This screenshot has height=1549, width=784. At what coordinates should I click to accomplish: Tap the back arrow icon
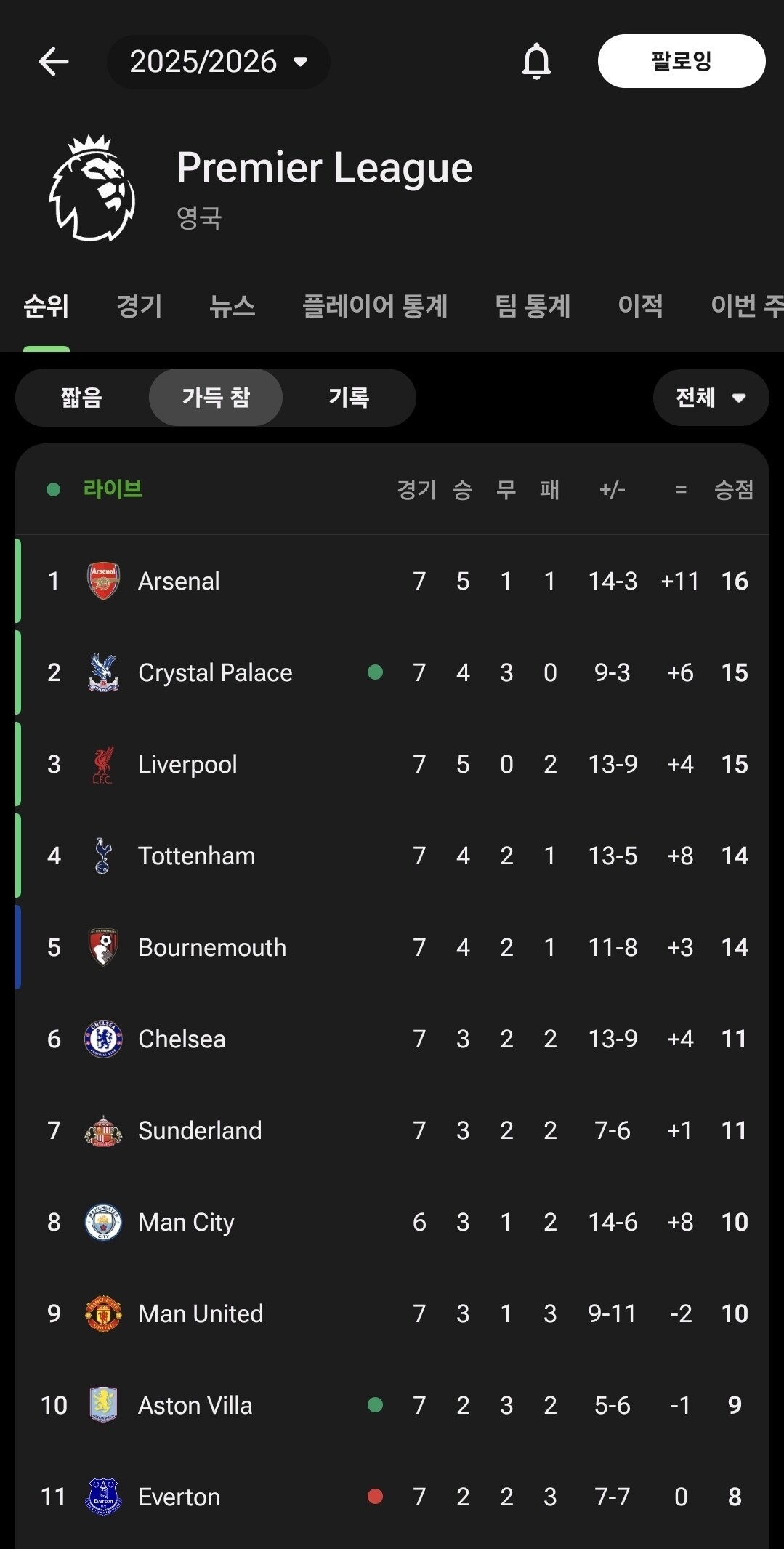click(54, 62)
